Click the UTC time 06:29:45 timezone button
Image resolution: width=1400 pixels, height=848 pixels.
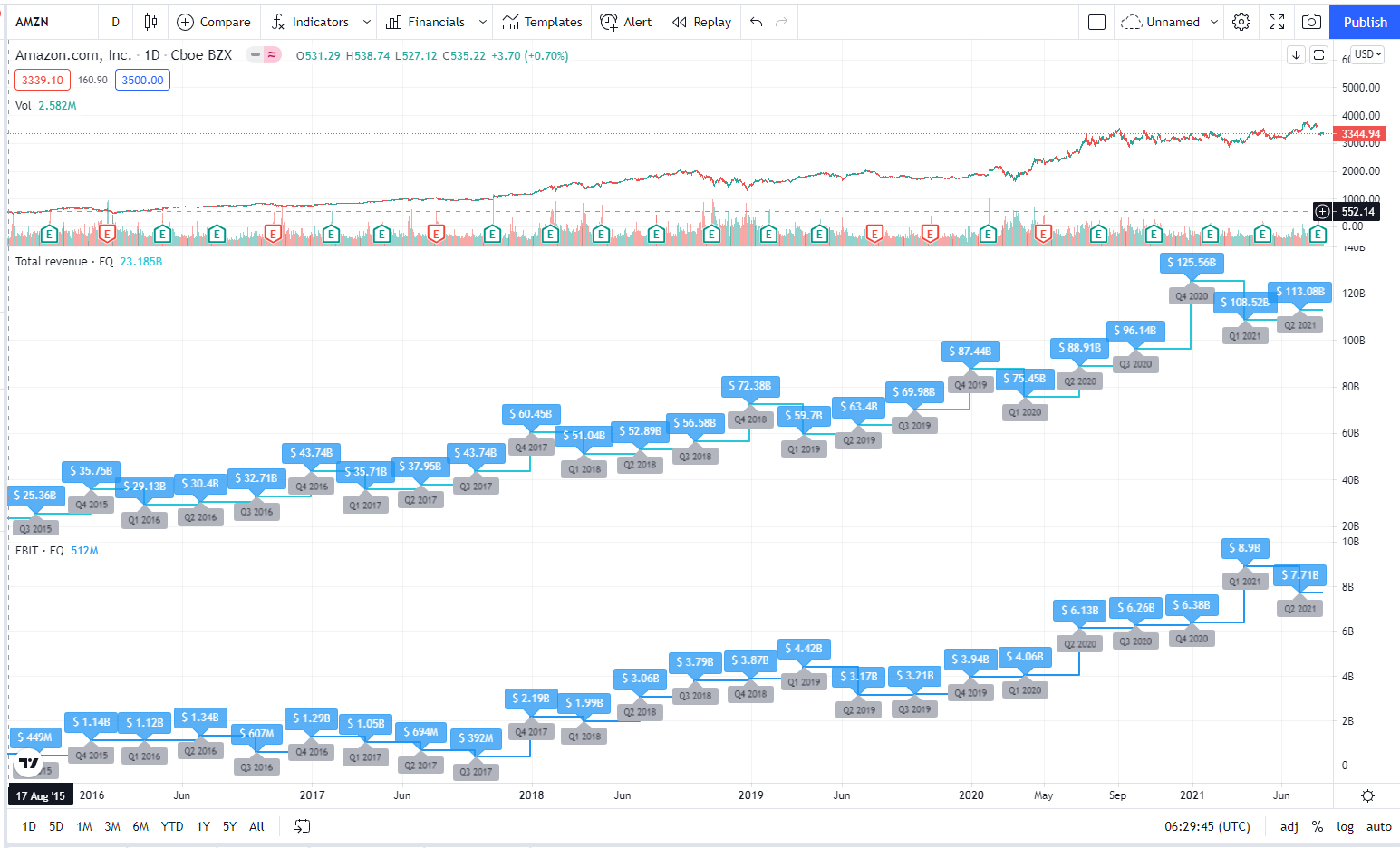pyautogui.click(x=1207, y=826)
